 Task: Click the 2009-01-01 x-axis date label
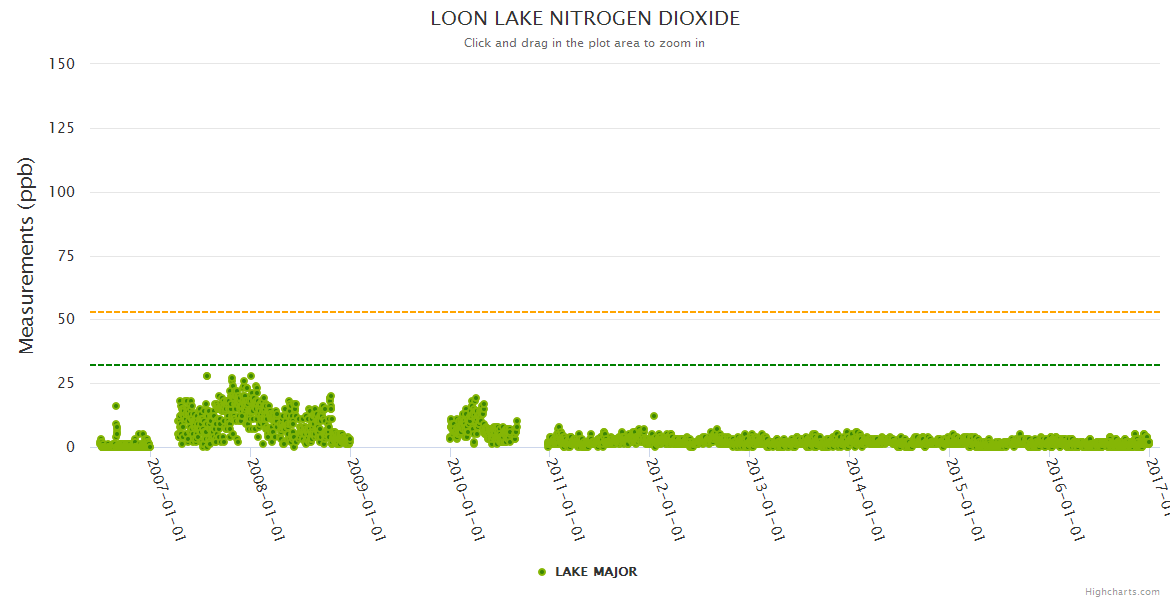tap(366, 498)
